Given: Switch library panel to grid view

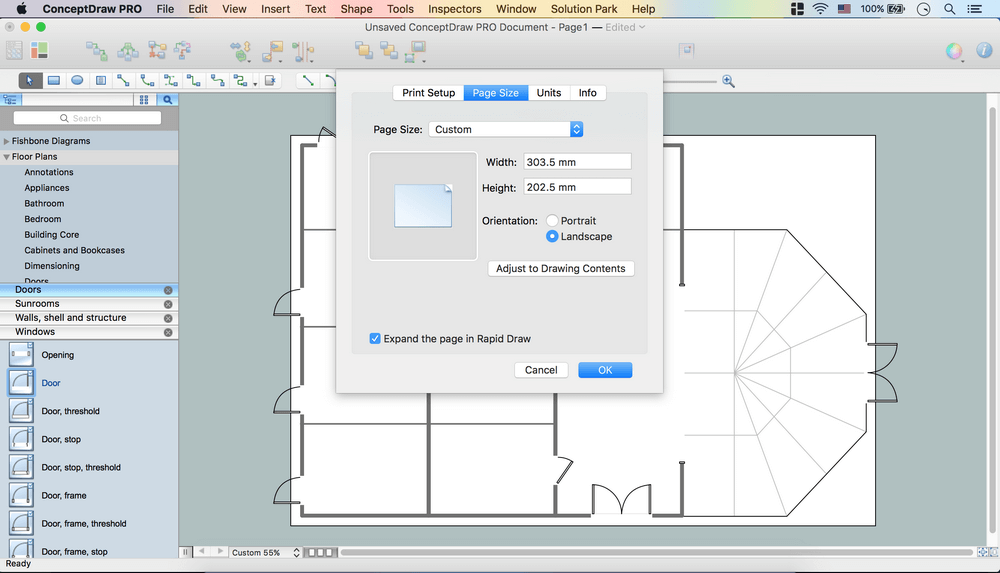Looking at the screenshot, I should click(144, 100).
